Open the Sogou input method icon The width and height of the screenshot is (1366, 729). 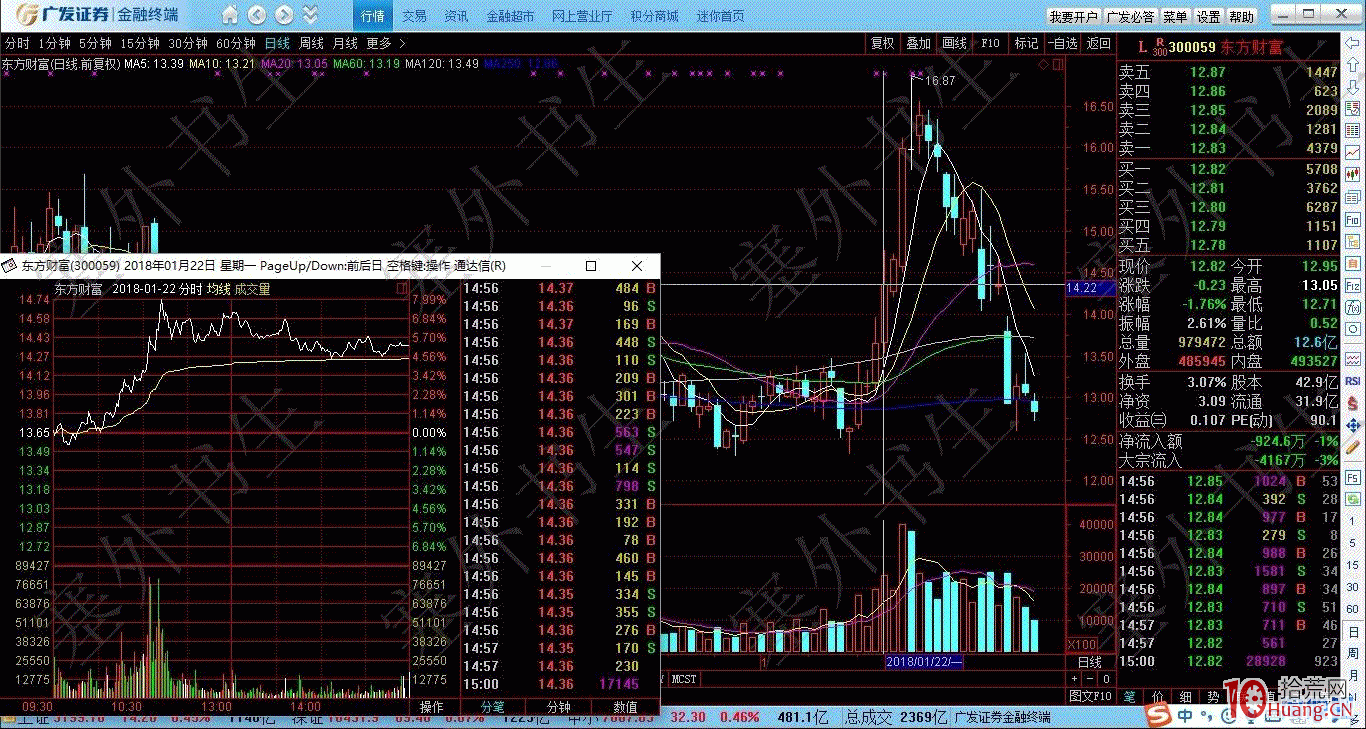1160,716
